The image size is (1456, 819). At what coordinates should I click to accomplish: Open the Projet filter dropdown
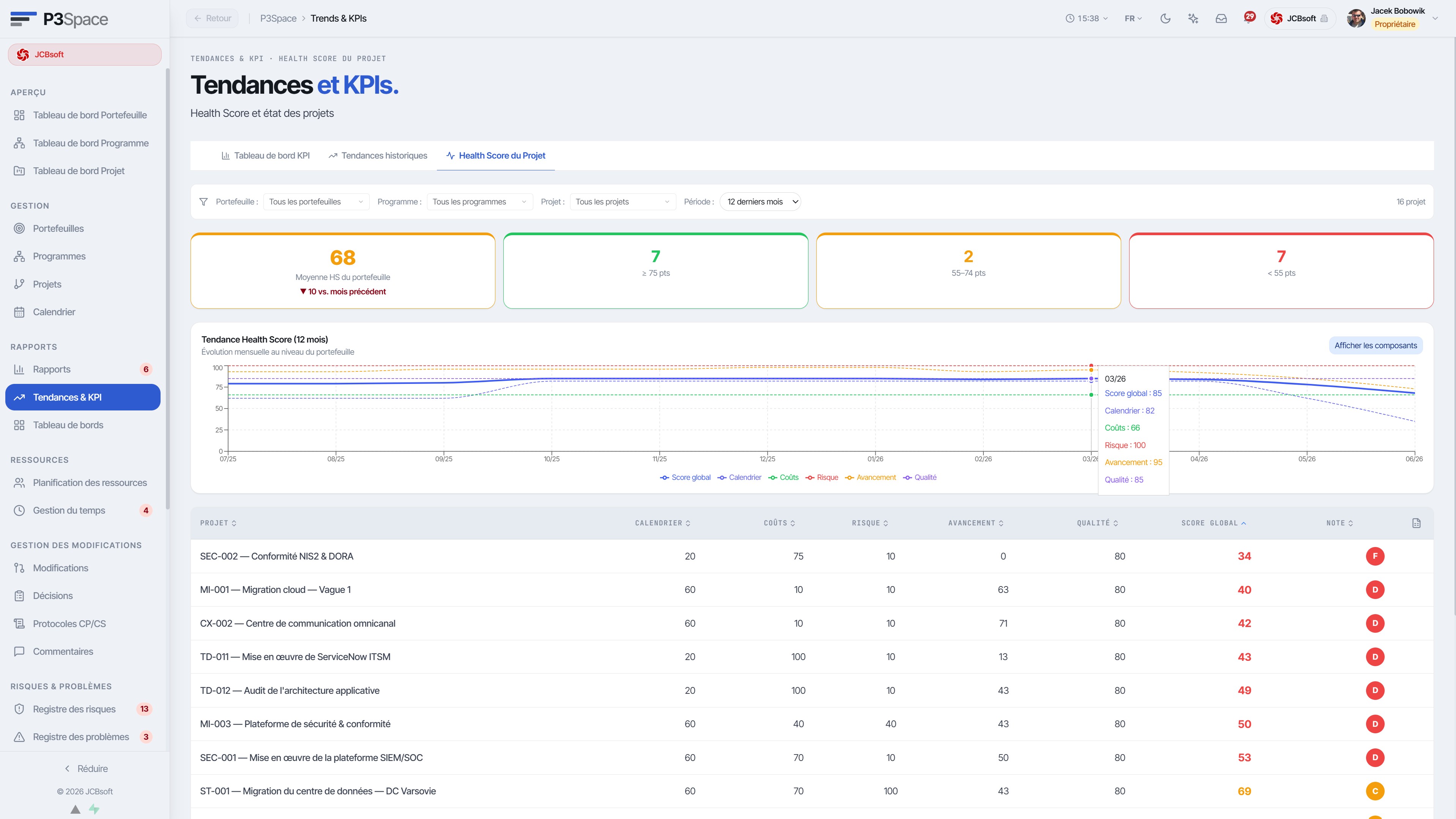click(623, 202)
